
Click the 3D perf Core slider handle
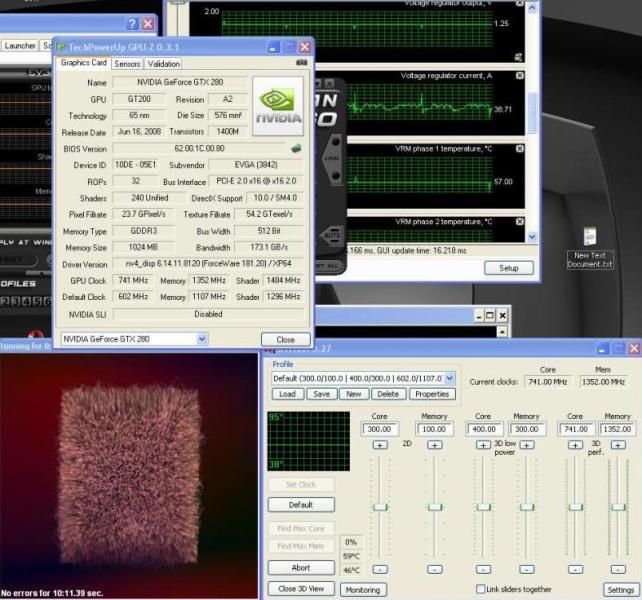(x=575, y=507)
